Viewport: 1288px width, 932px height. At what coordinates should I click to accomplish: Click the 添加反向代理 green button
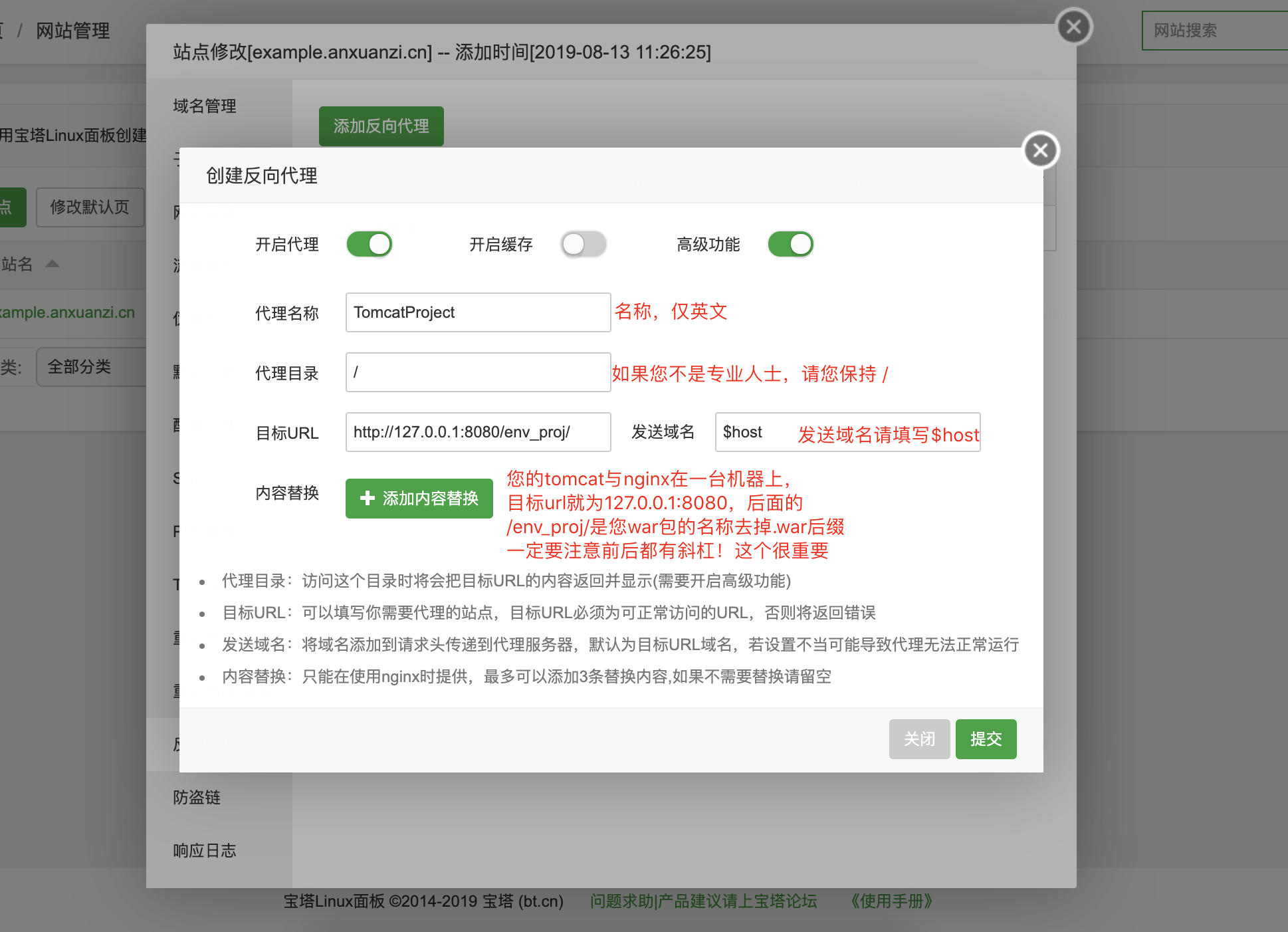pos(381,126)
